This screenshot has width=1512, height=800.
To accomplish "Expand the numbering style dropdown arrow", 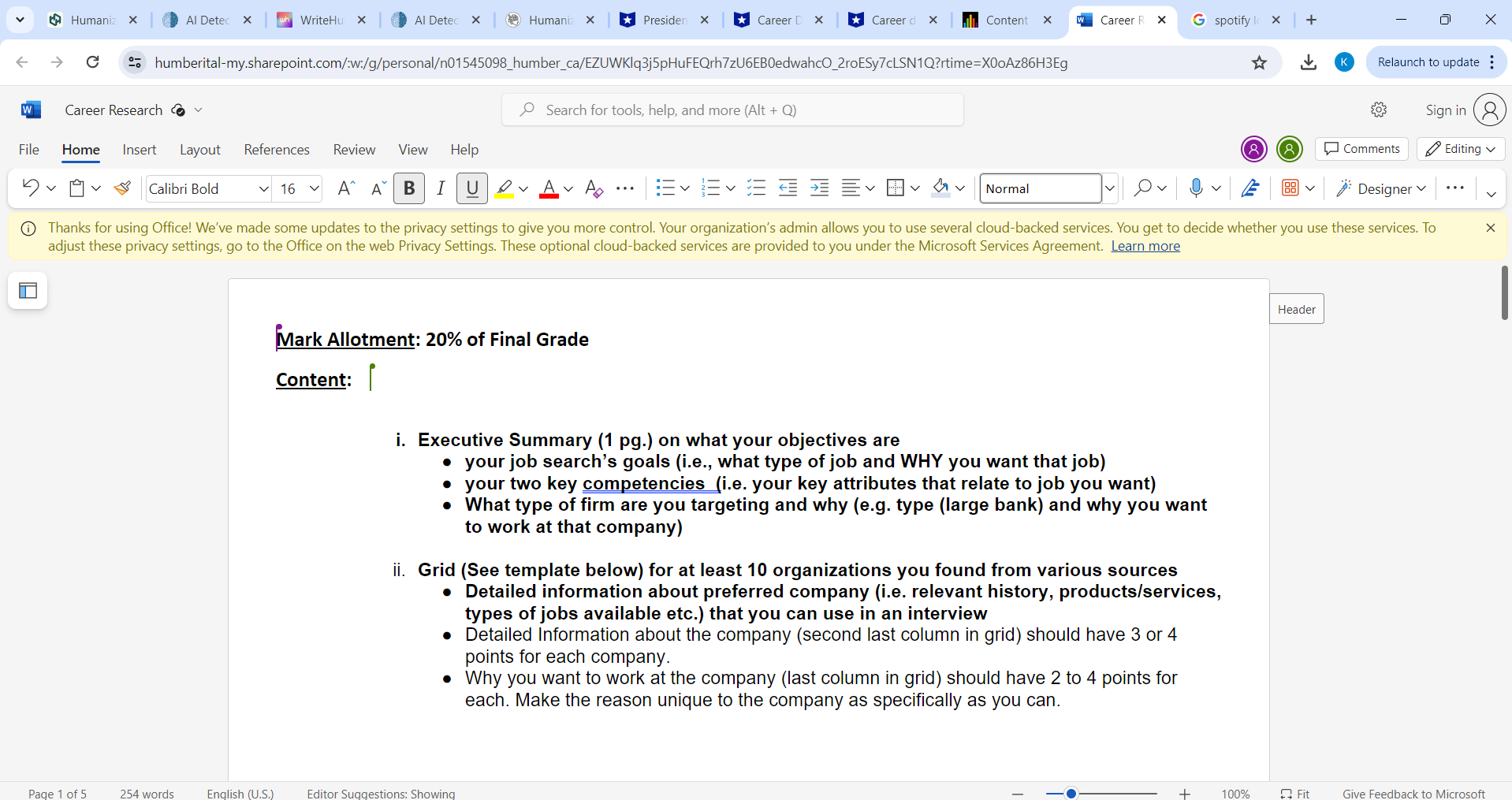I will click(731, 189).
